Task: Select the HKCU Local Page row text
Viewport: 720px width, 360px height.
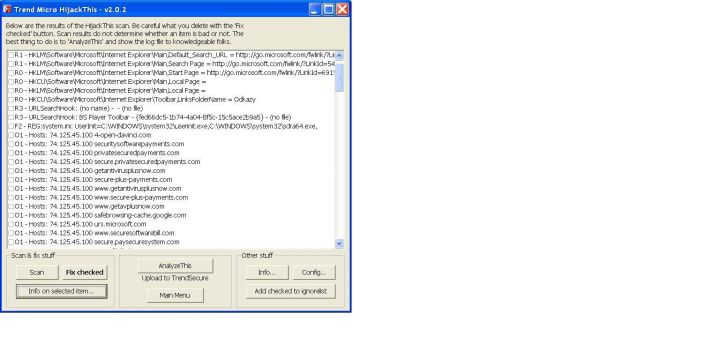Action: (110, 82)
